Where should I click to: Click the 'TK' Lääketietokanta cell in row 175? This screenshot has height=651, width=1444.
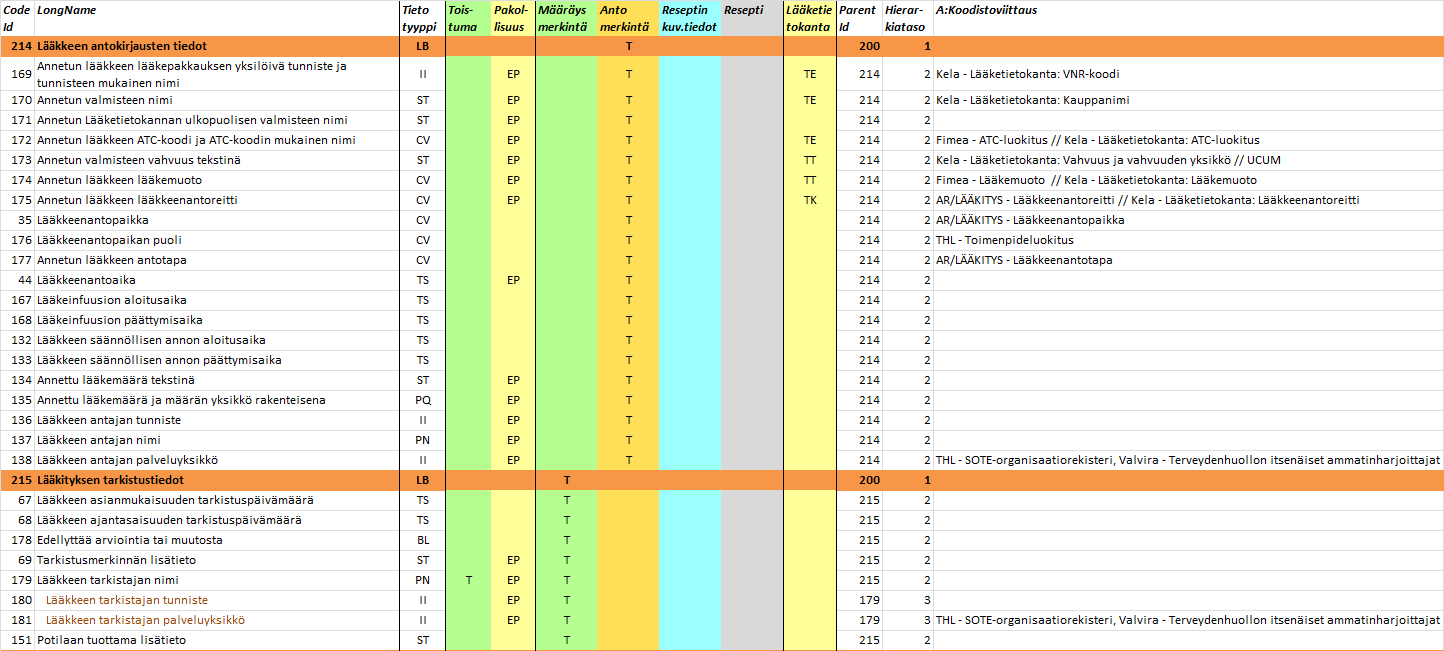809,200
